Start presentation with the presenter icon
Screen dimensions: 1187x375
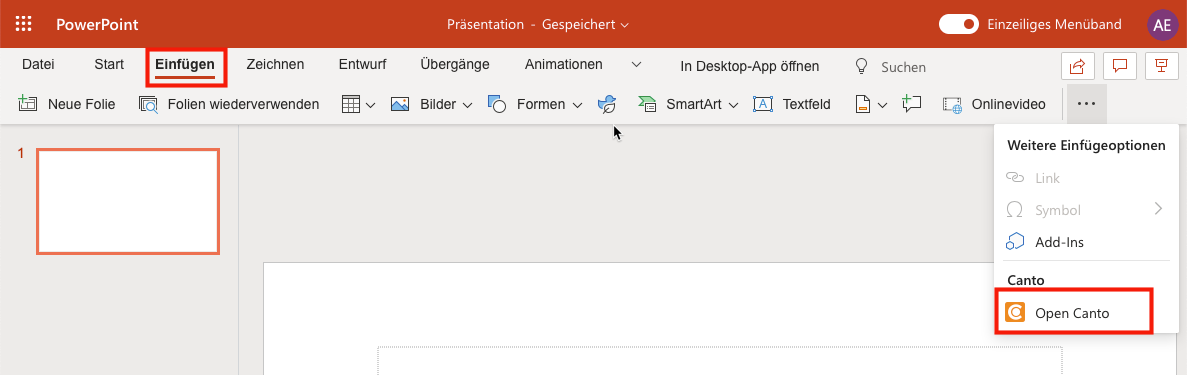(1161, 66)
